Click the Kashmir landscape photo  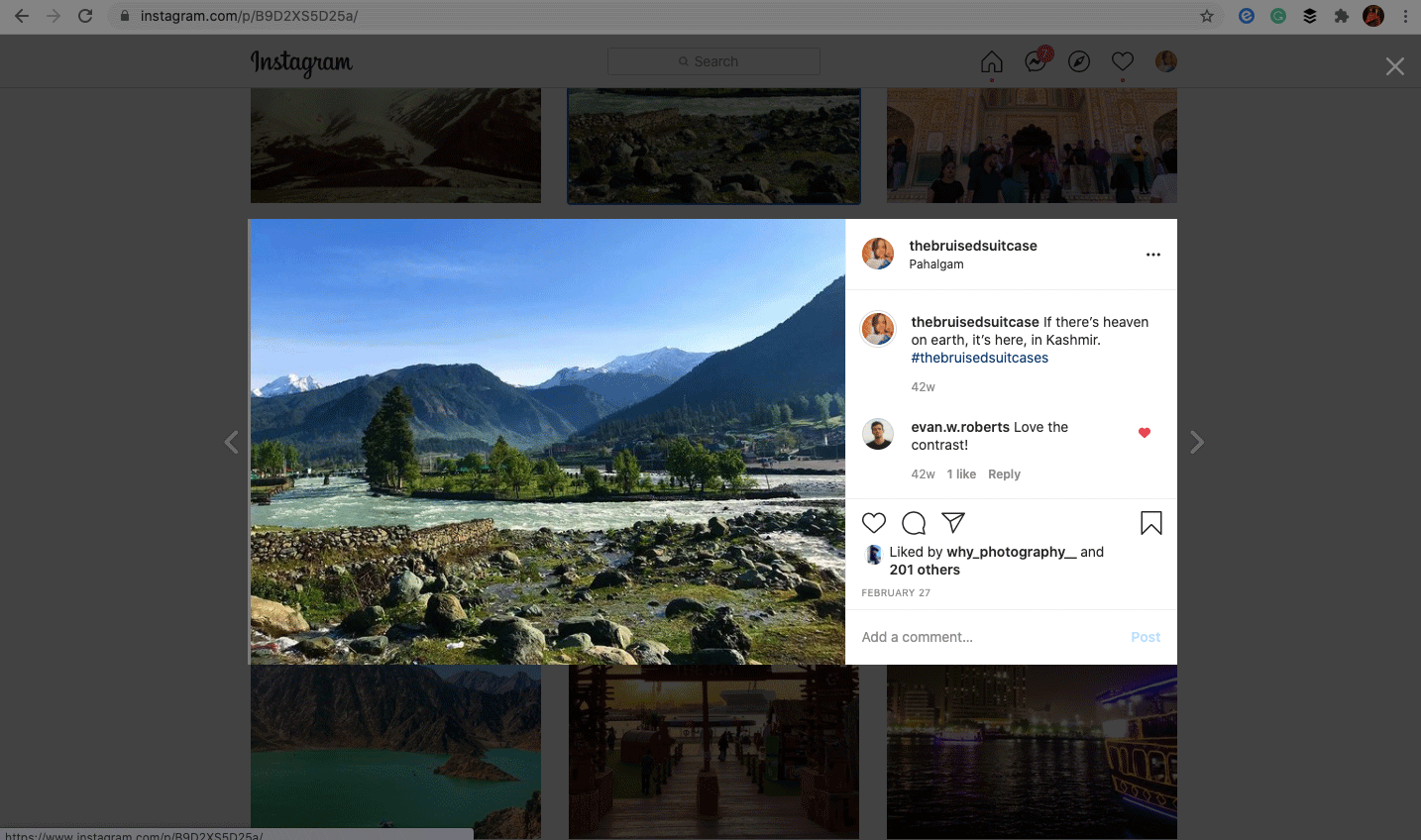click(x=547, y=442)
